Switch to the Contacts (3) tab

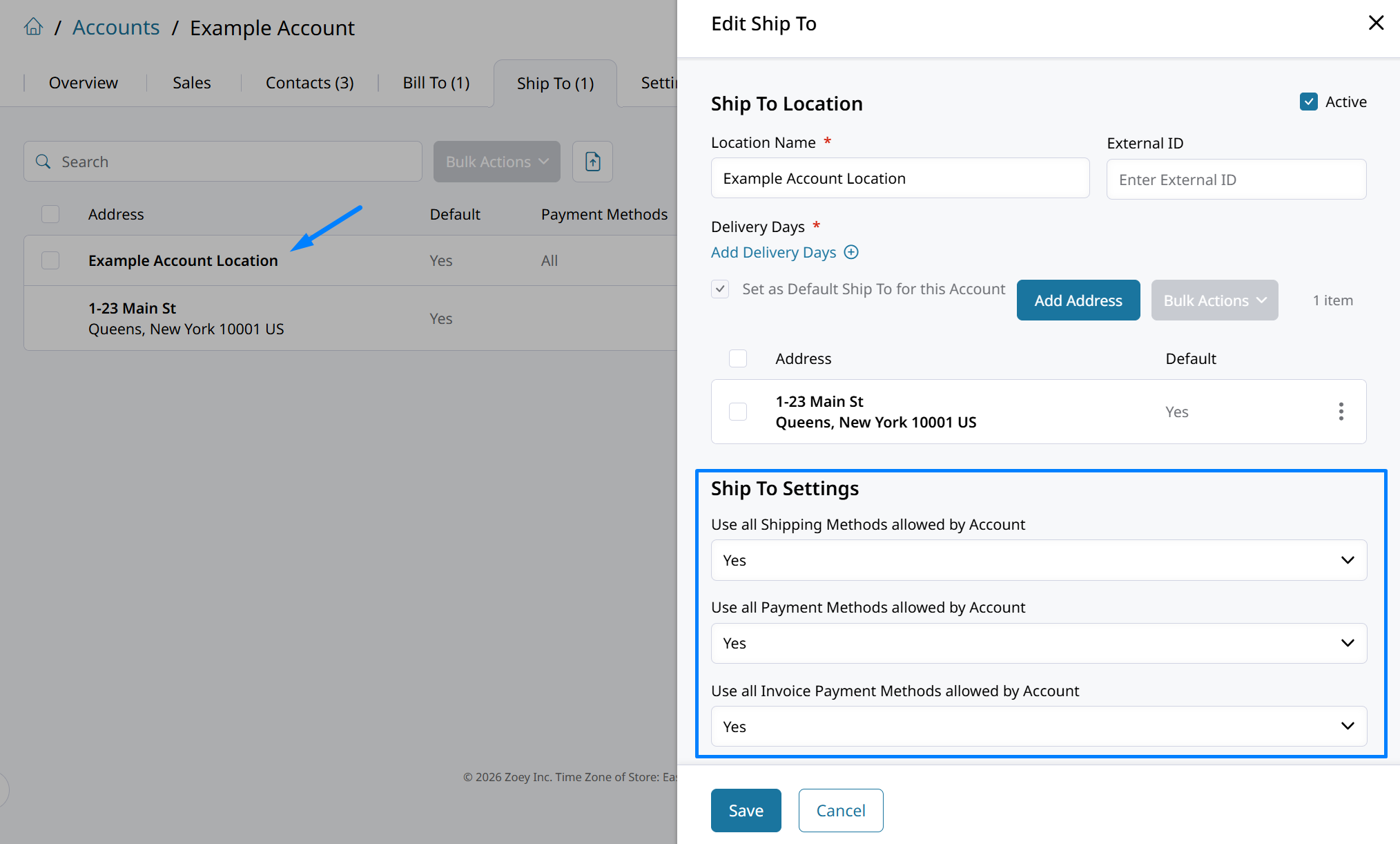pyautogui.click(x=309, y=83)
